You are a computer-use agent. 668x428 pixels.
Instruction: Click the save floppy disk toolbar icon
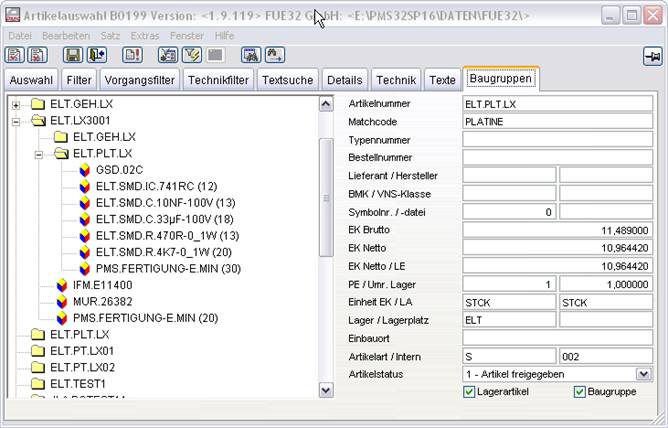[x=71, y=55]
